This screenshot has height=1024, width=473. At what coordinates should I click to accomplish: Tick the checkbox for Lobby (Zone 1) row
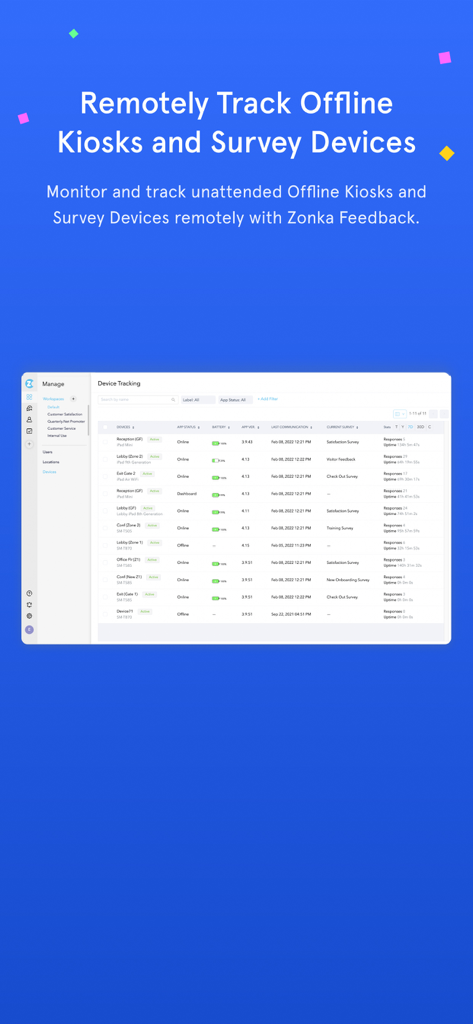(106, 545)
